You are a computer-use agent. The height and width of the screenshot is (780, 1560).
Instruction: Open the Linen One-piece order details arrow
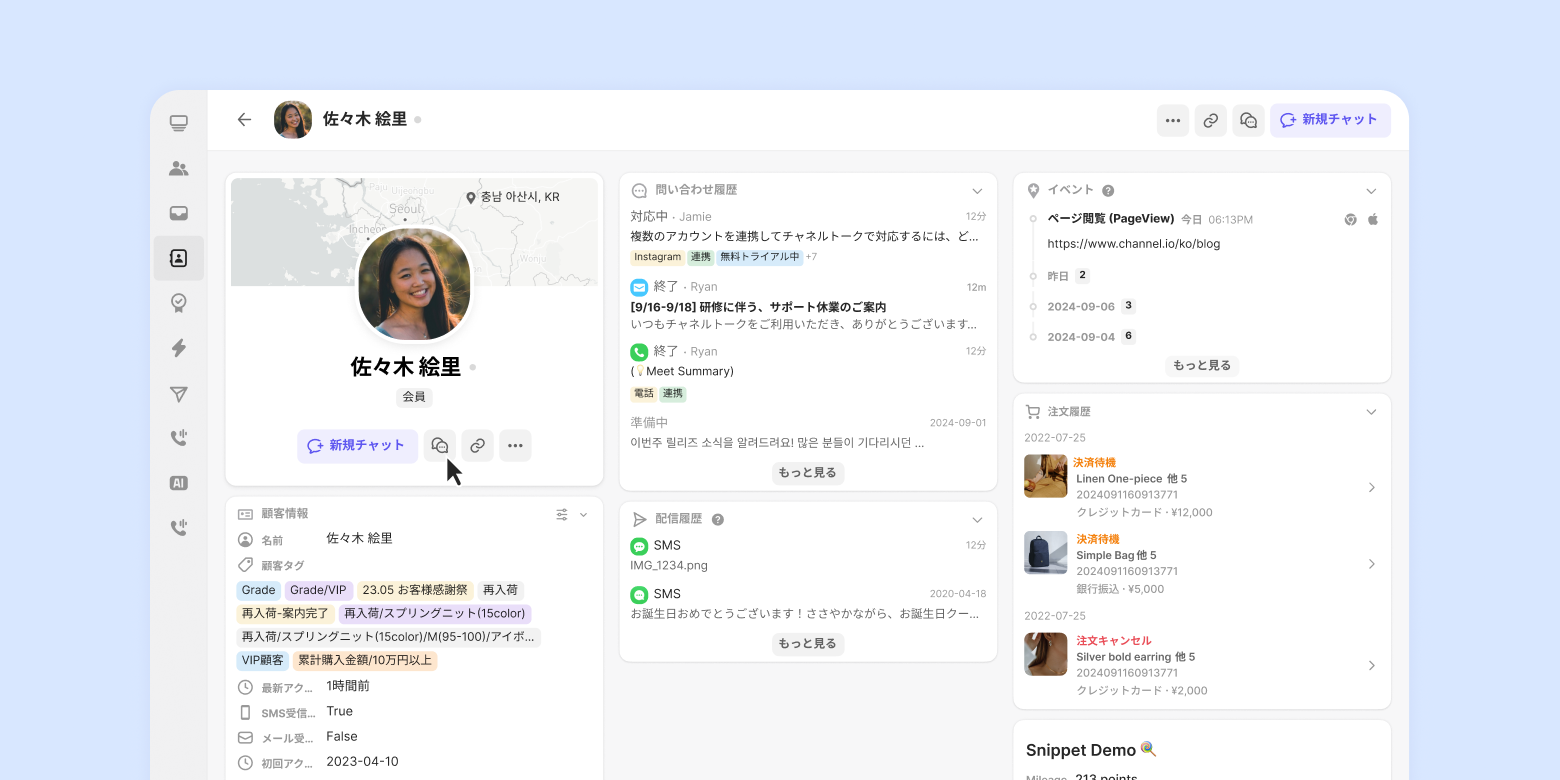[1372, 488]
